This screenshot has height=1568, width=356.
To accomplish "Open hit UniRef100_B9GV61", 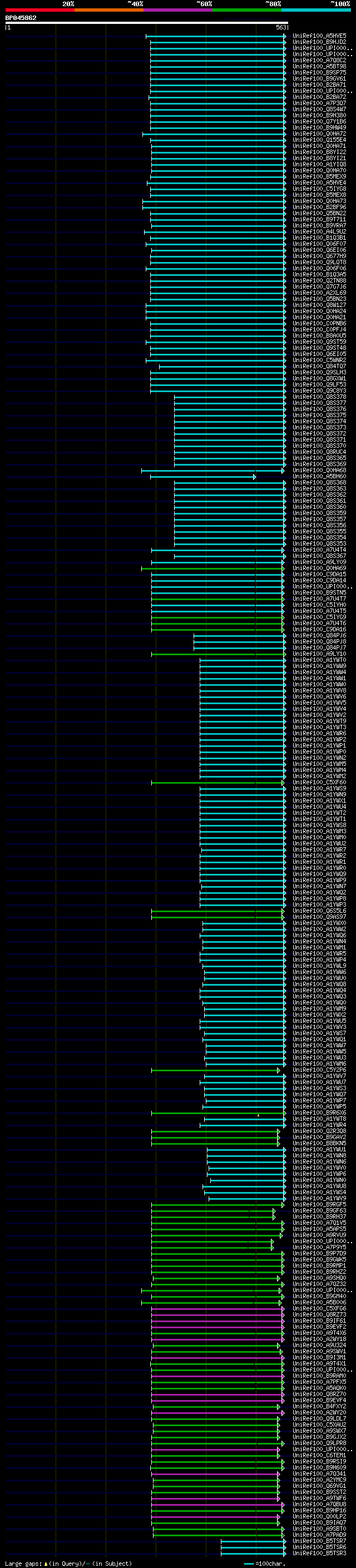I will (x=319, y=78).
